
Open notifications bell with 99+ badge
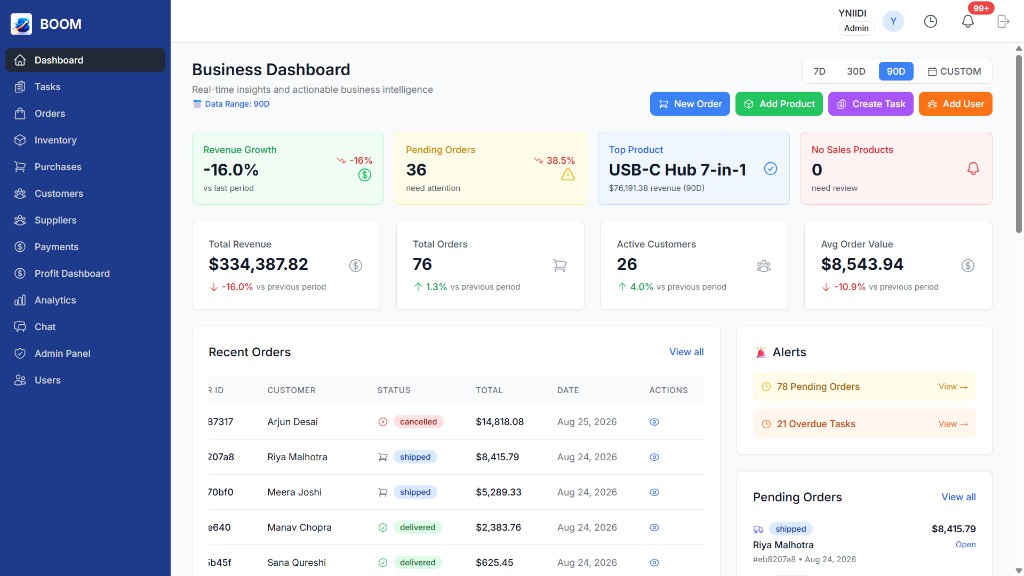(968, 22)
